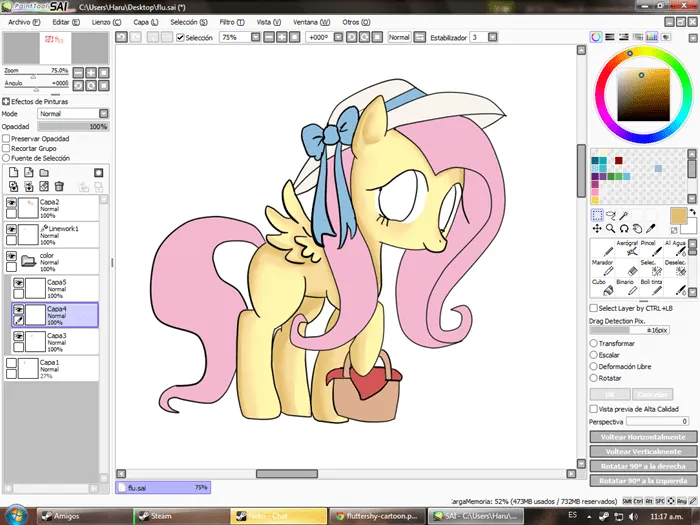
Task: Open the color panel options dropdown arrow
Action: tap(691, 38)
